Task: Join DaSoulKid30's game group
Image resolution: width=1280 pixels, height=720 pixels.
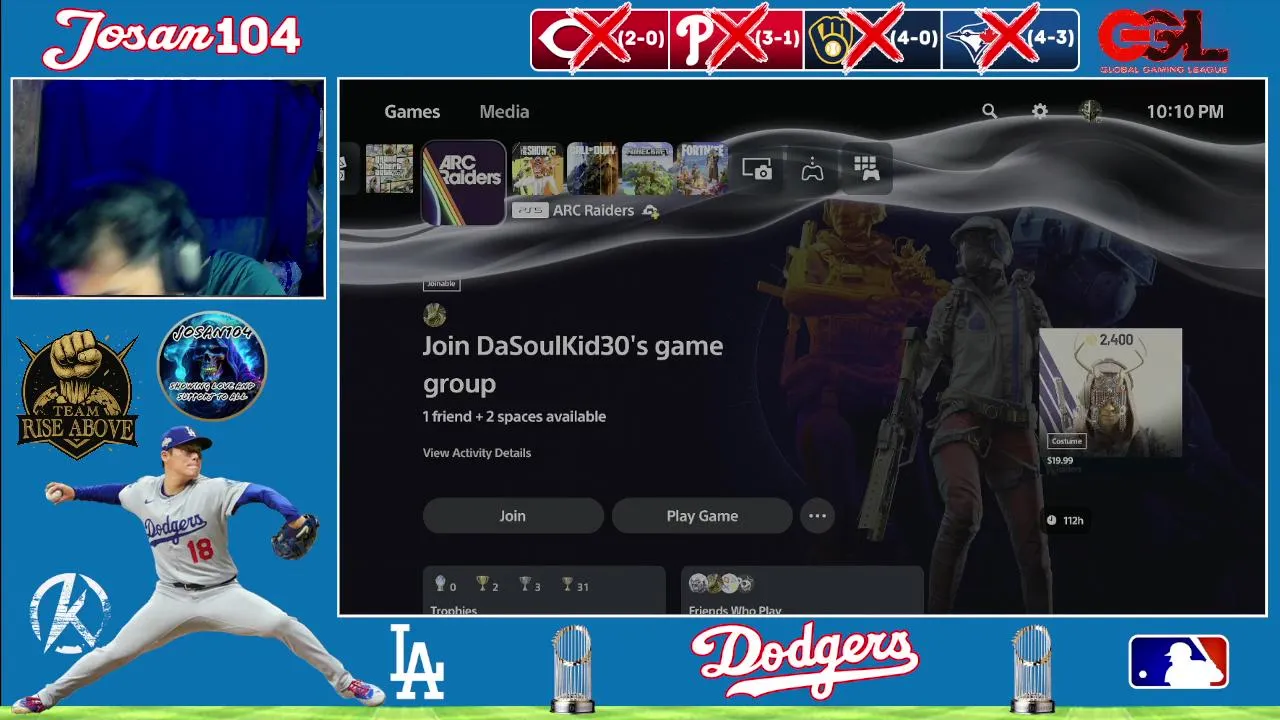Action: tap(513, 516)
